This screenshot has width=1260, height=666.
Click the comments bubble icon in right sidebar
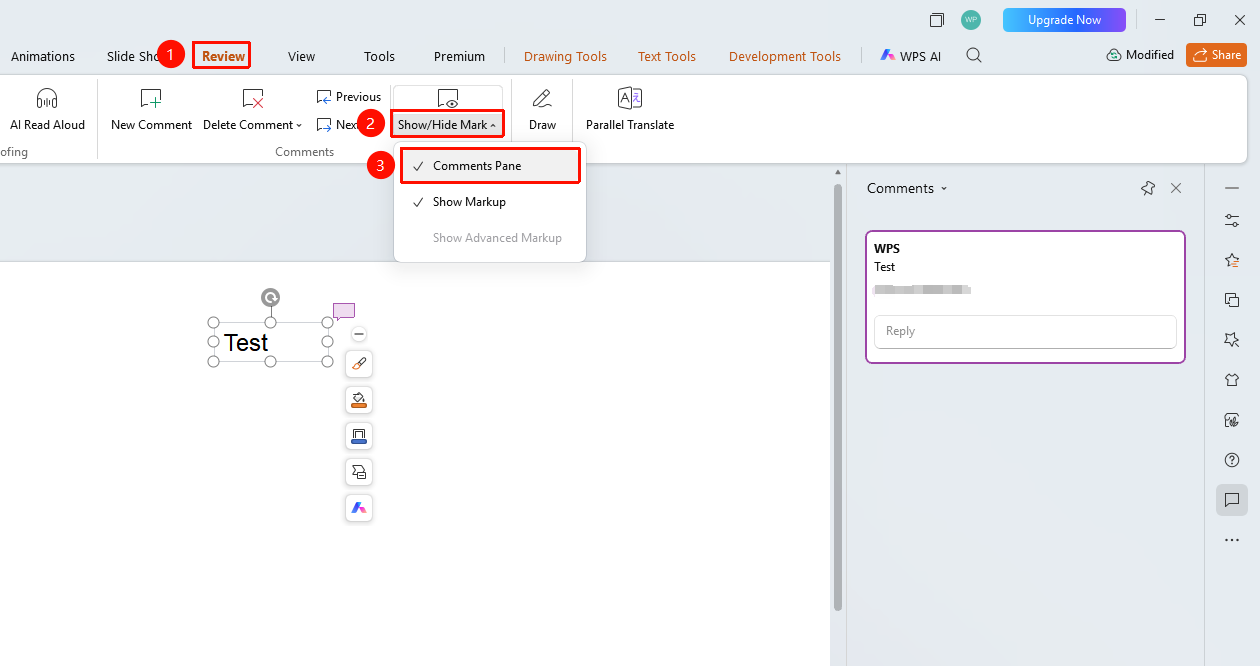coord(1232,500)
